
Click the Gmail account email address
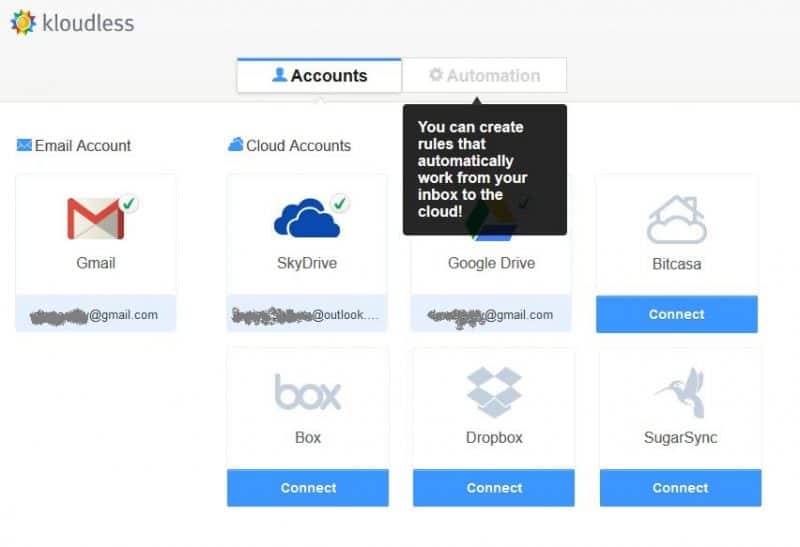(95, 315)
